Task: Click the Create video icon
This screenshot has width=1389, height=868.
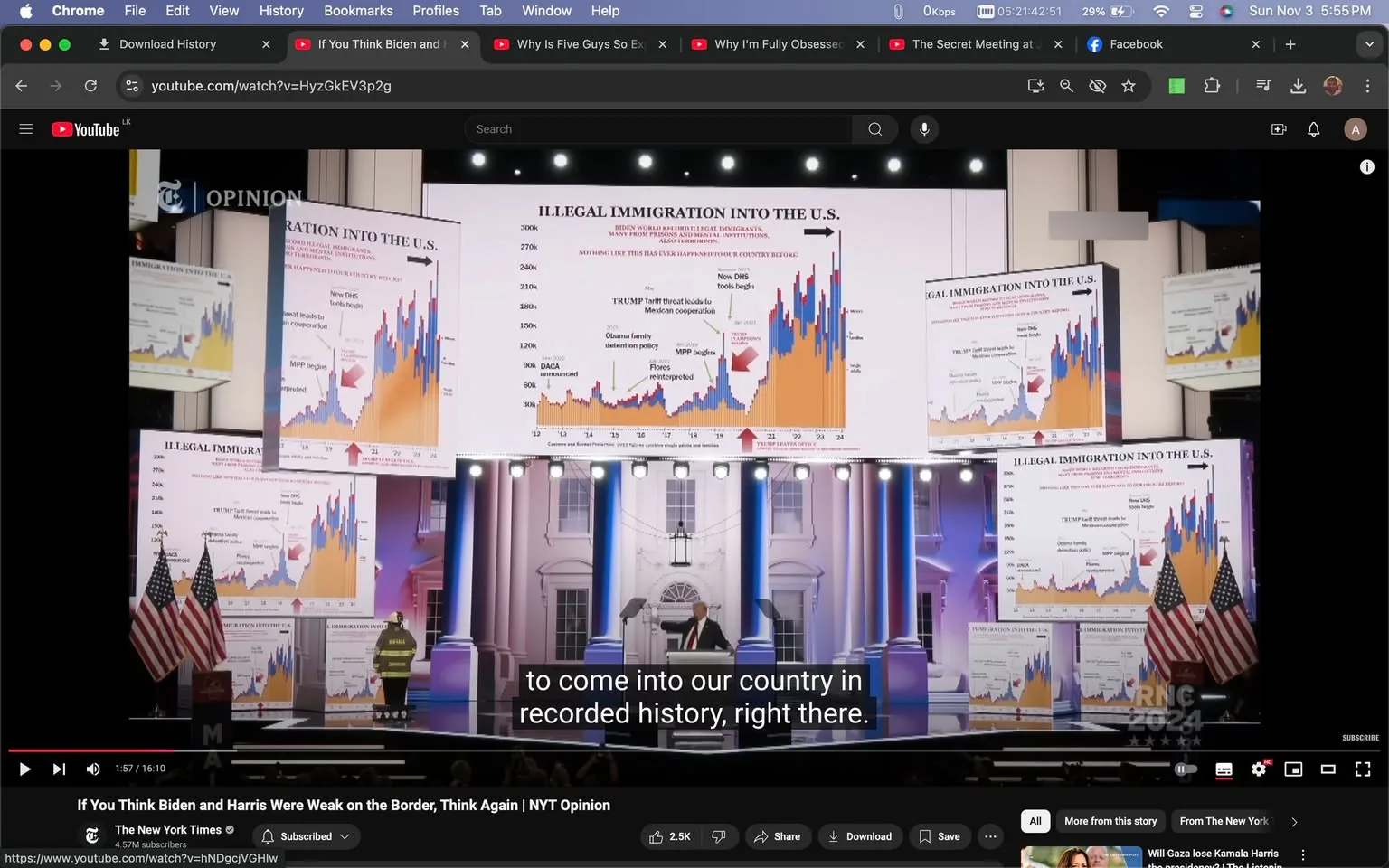Action: 1279,128
